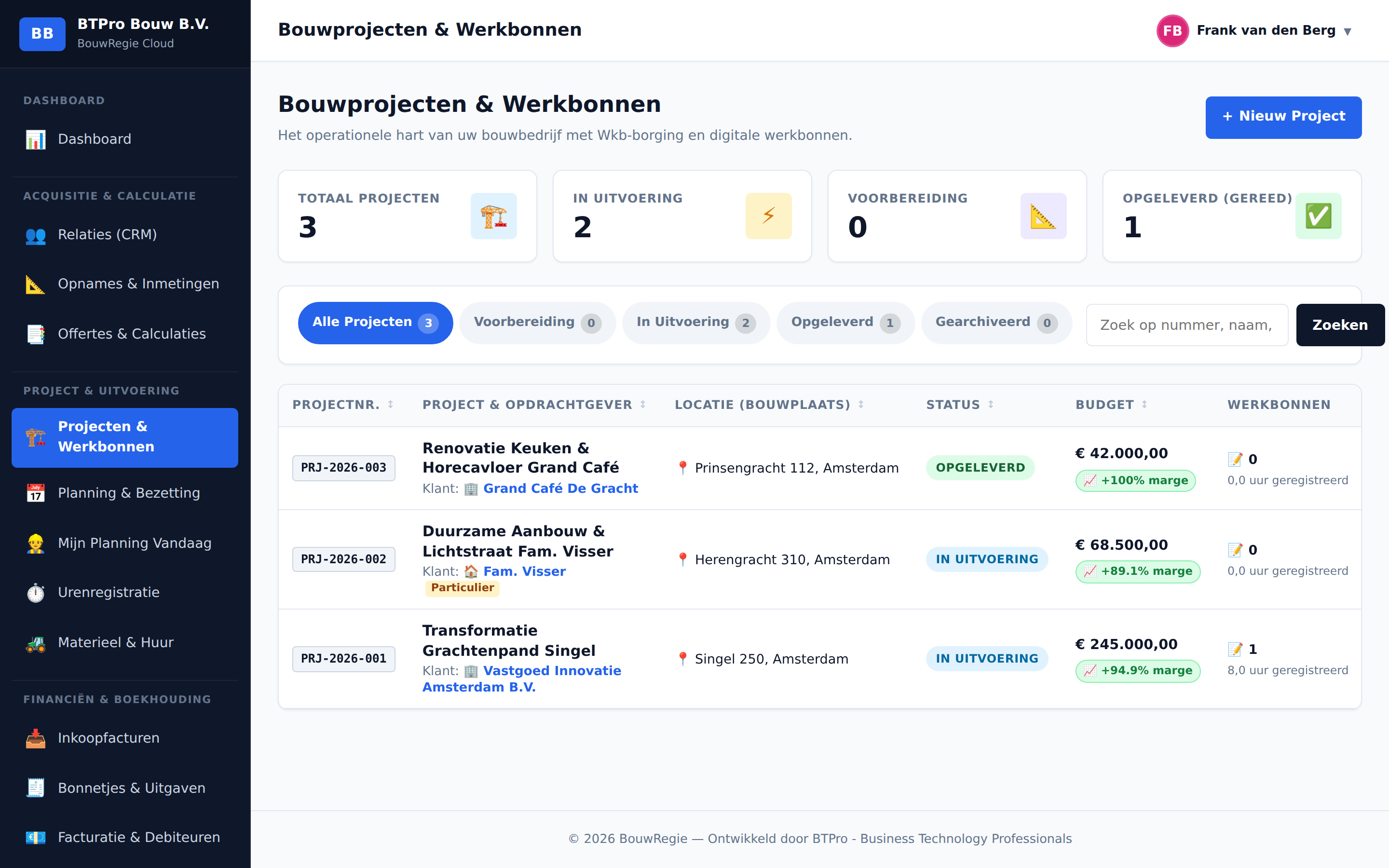This screenshot has width=1389, height=868.
Task: Click the checkmark icon in Opgeleverd card
Action: (1319, 216)
